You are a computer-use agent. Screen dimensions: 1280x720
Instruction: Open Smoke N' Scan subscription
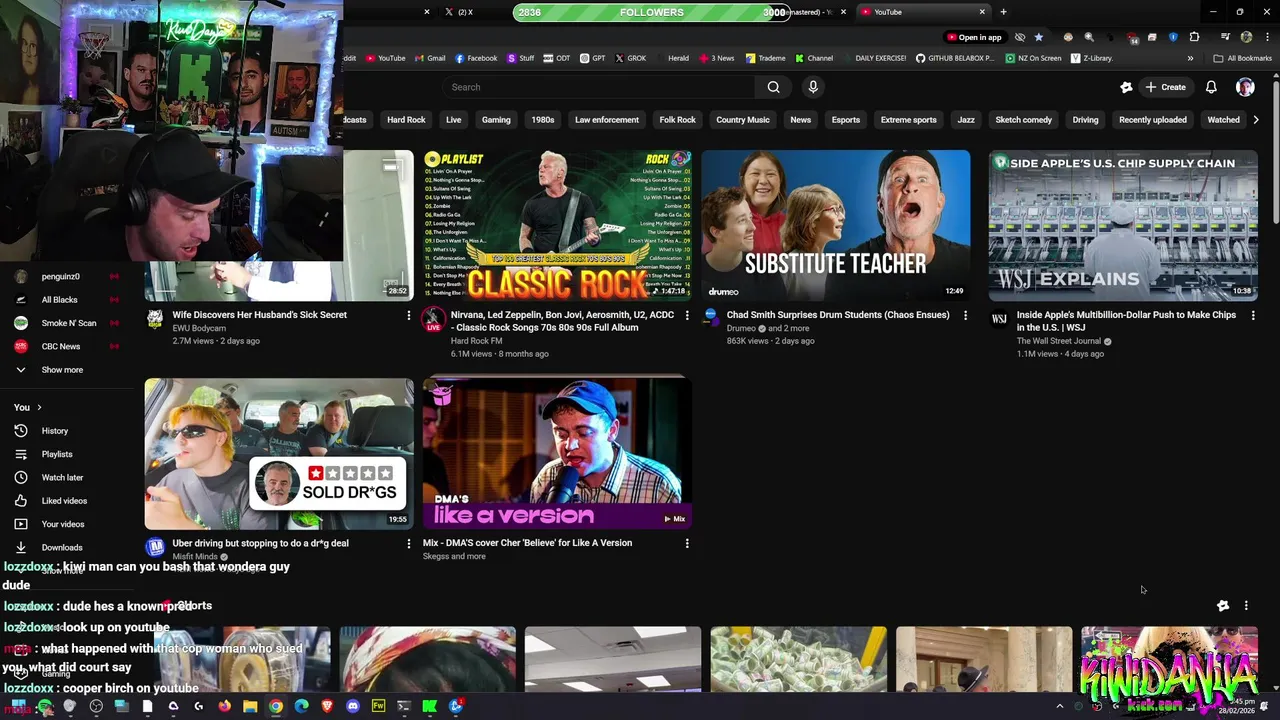[x=69, y=323]
